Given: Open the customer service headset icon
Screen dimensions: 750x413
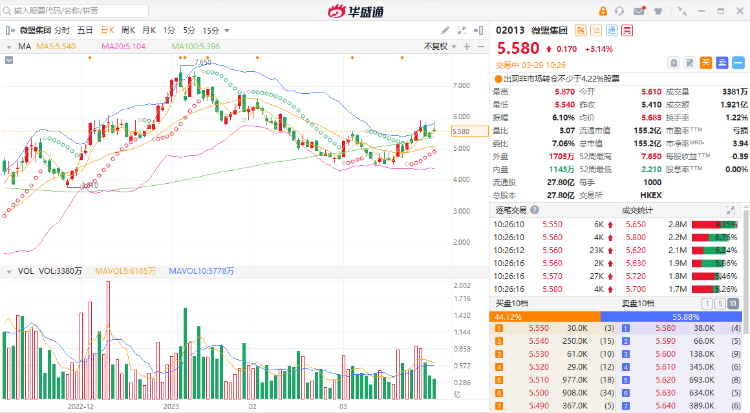Looking at the screenshot, I should click(x=621, y=12).
